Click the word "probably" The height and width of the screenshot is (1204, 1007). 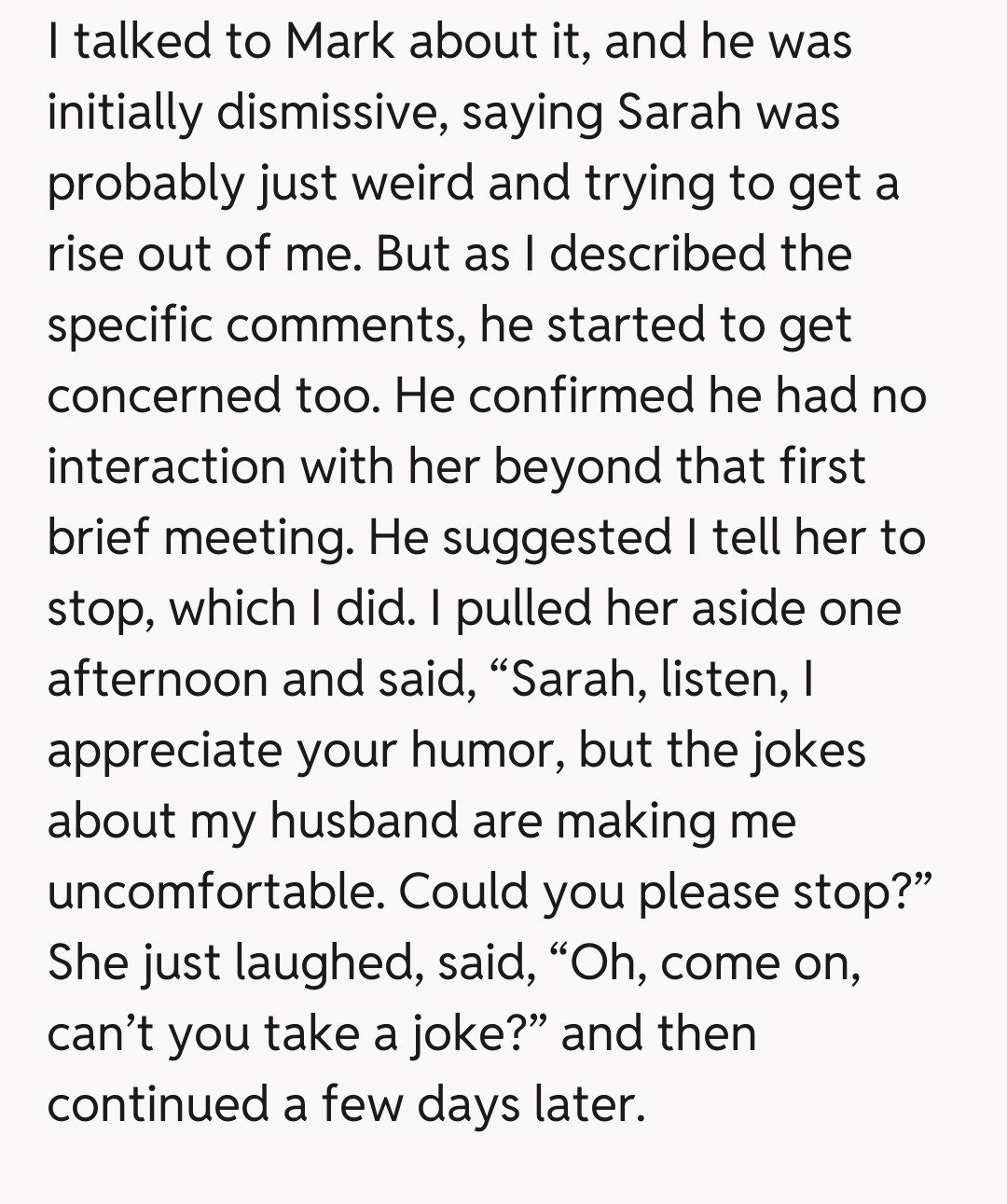coord(145,184)
